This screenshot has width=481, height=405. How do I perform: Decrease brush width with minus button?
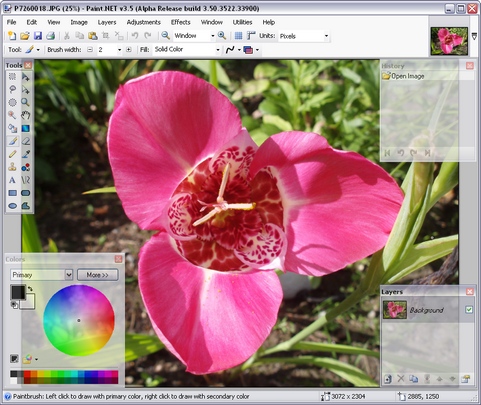(90, 50)
